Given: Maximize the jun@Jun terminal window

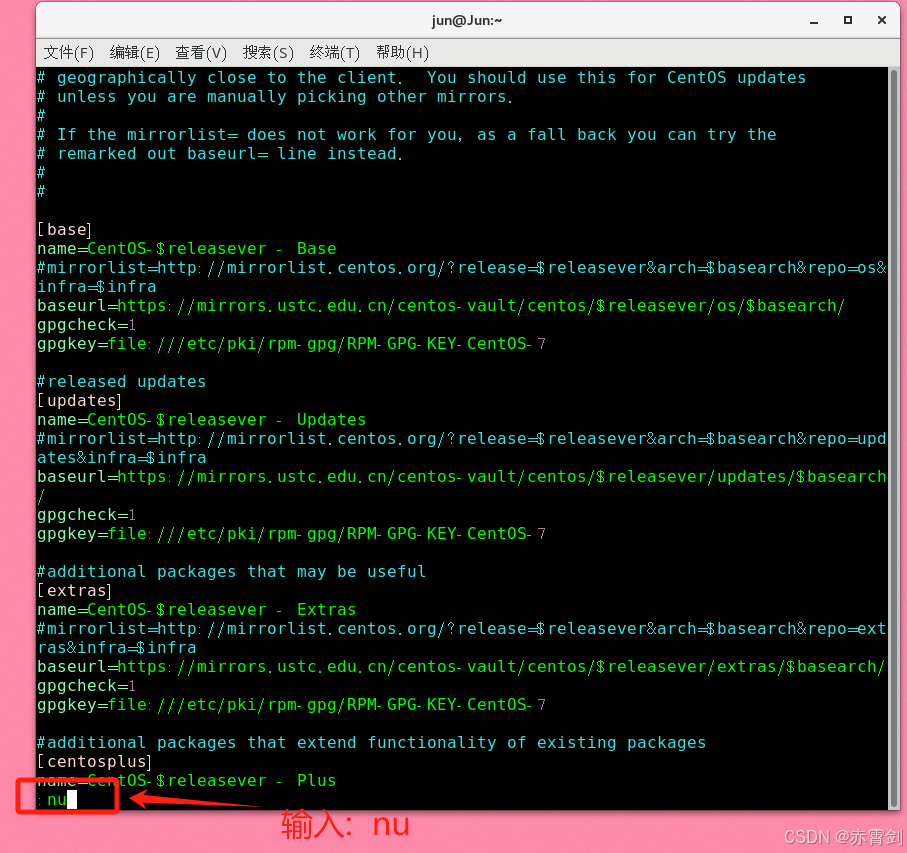Looking at the screenshot, I should 847,20.
